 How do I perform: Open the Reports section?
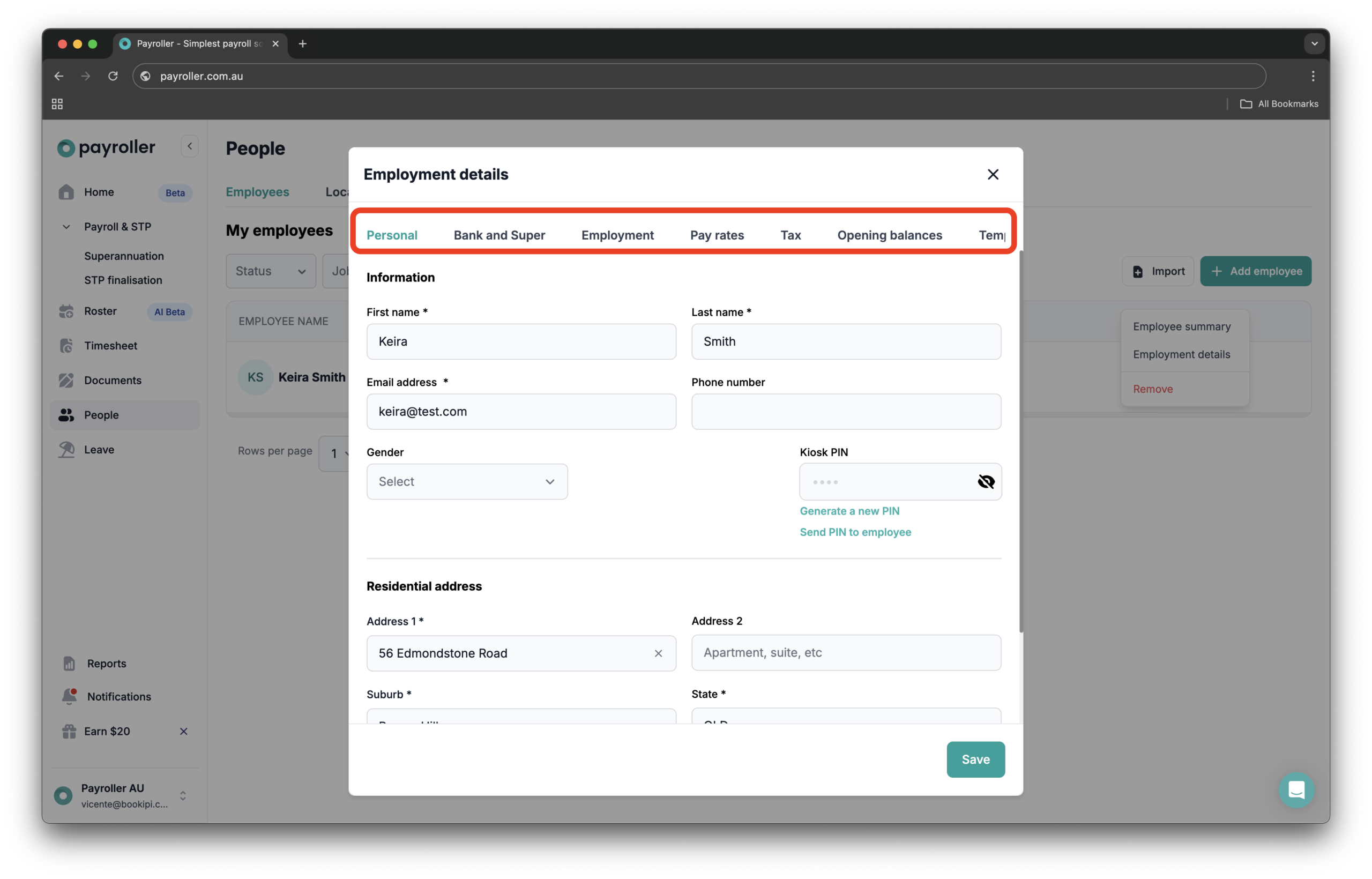pos(106,663)
